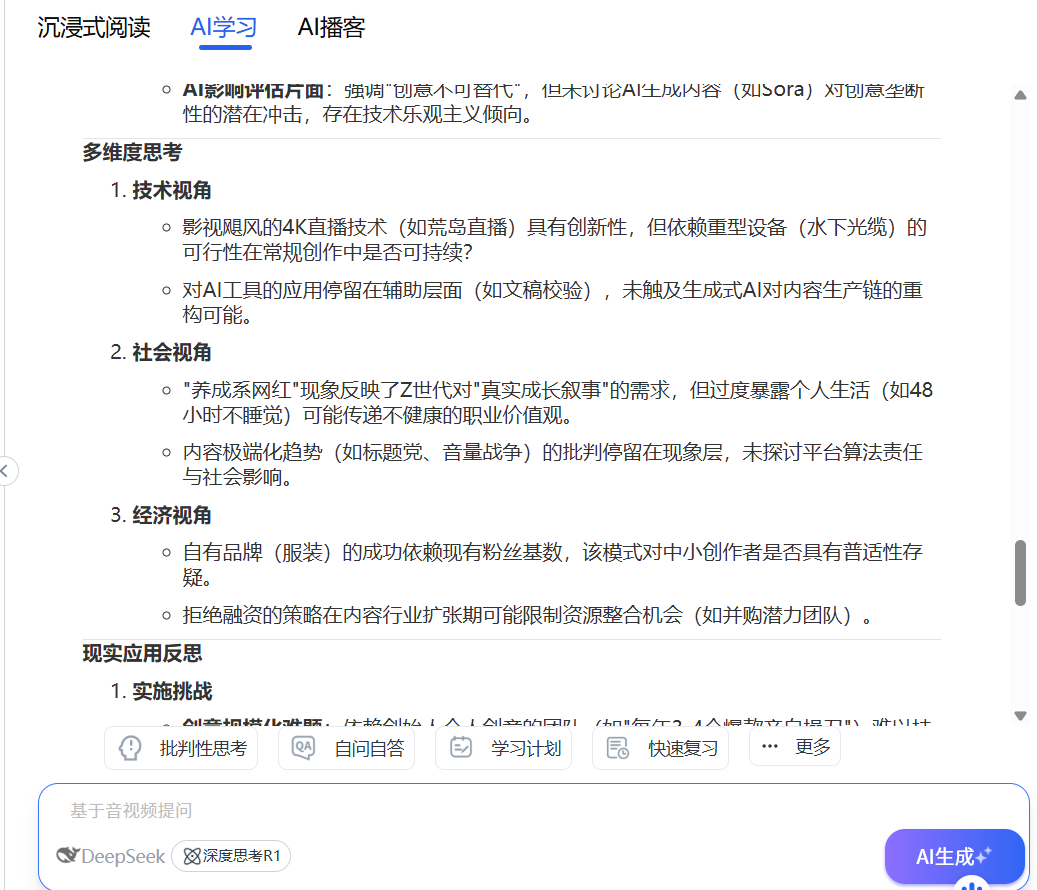Open the AI播客 tab

331,28
